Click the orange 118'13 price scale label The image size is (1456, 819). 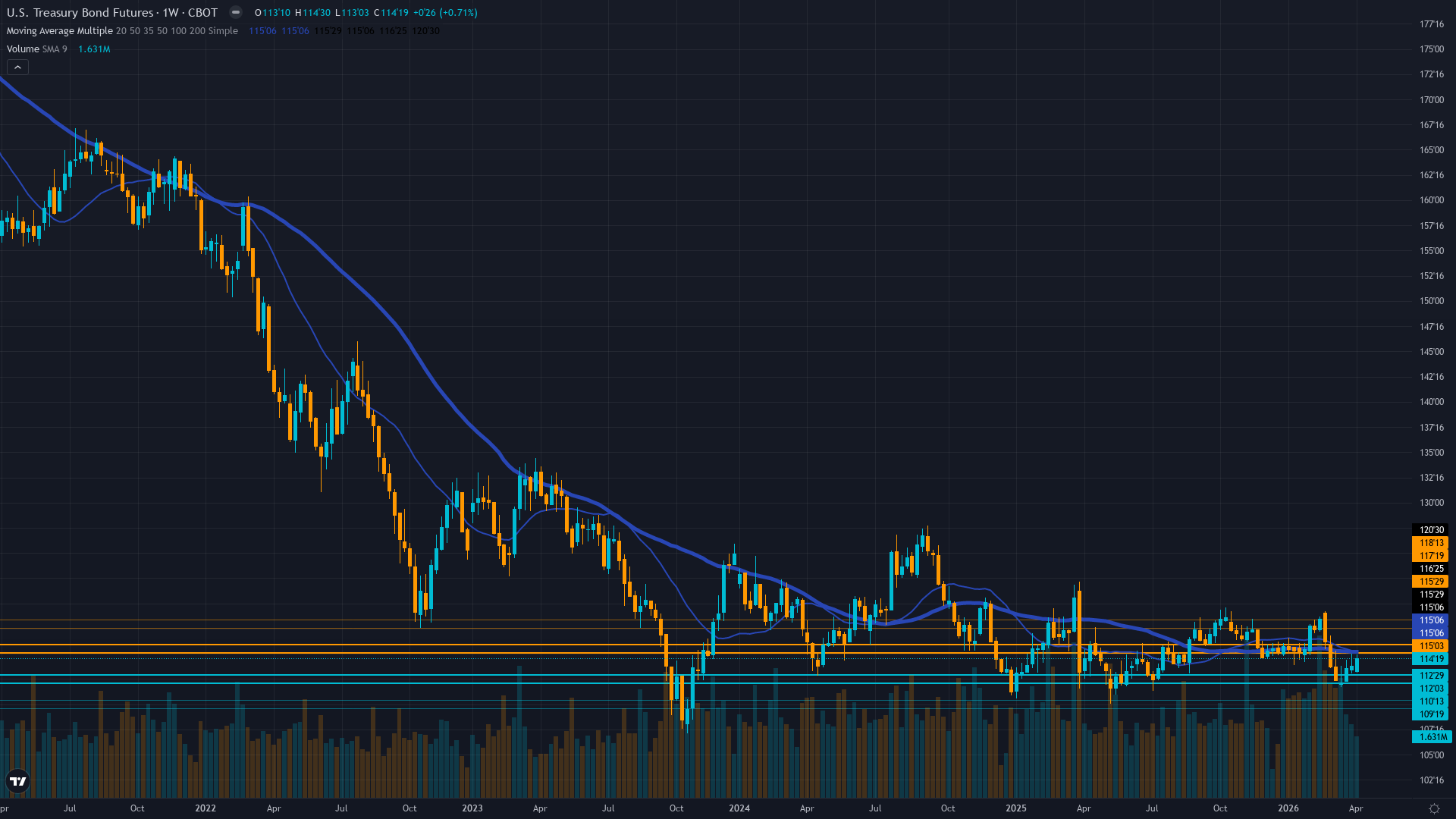pos(1430,543)
